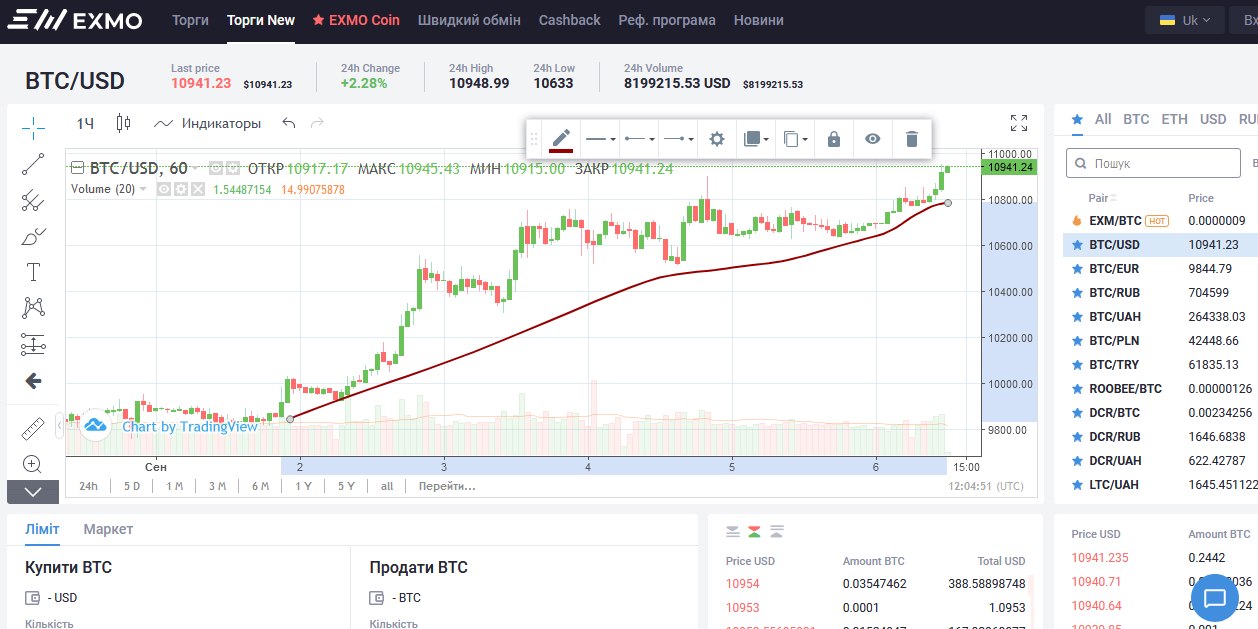
Task: Toggle favorite star for DCR/BTC pair
Action: click(x=1077, y=413)
